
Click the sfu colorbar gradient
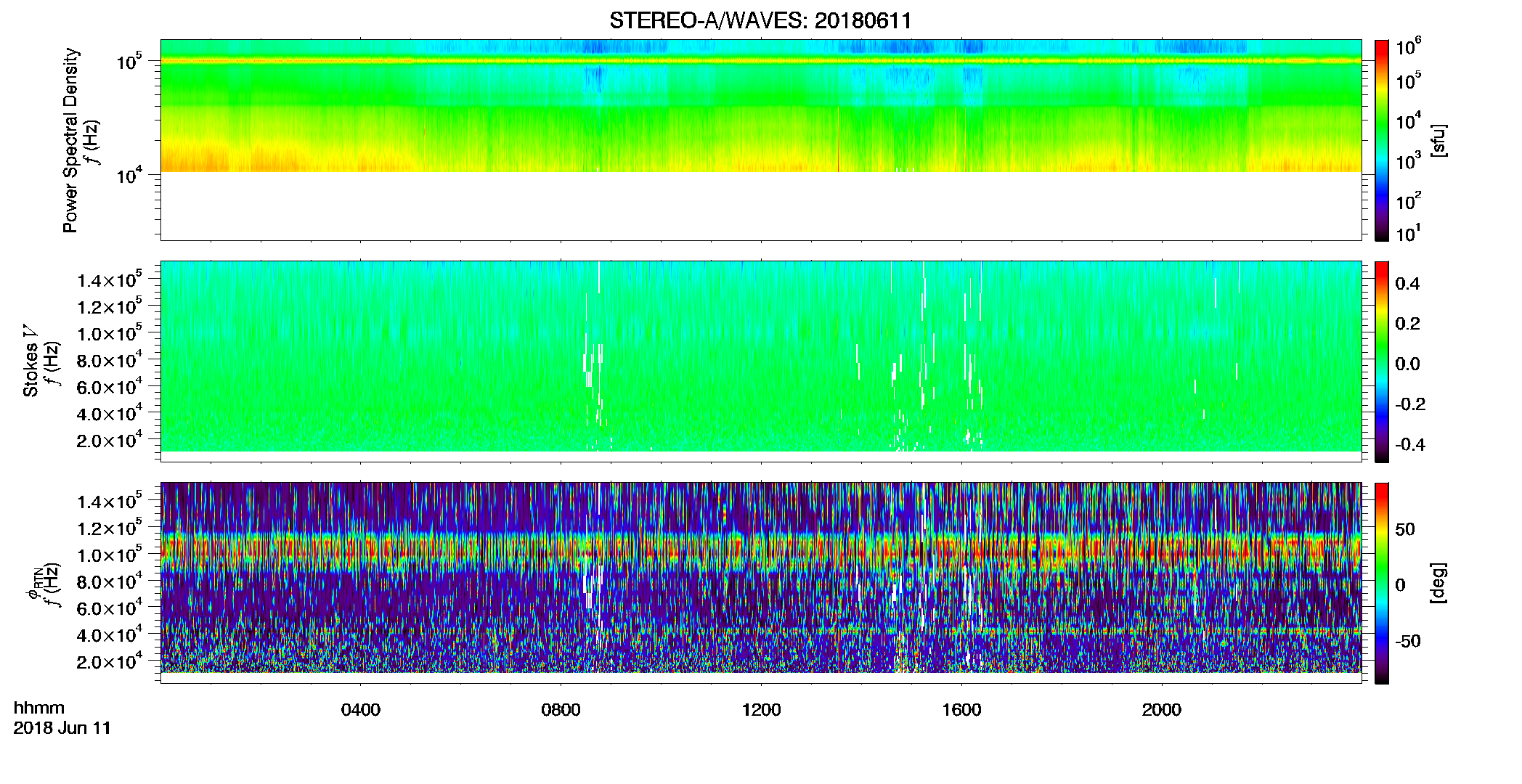(x=1382, y=140)
